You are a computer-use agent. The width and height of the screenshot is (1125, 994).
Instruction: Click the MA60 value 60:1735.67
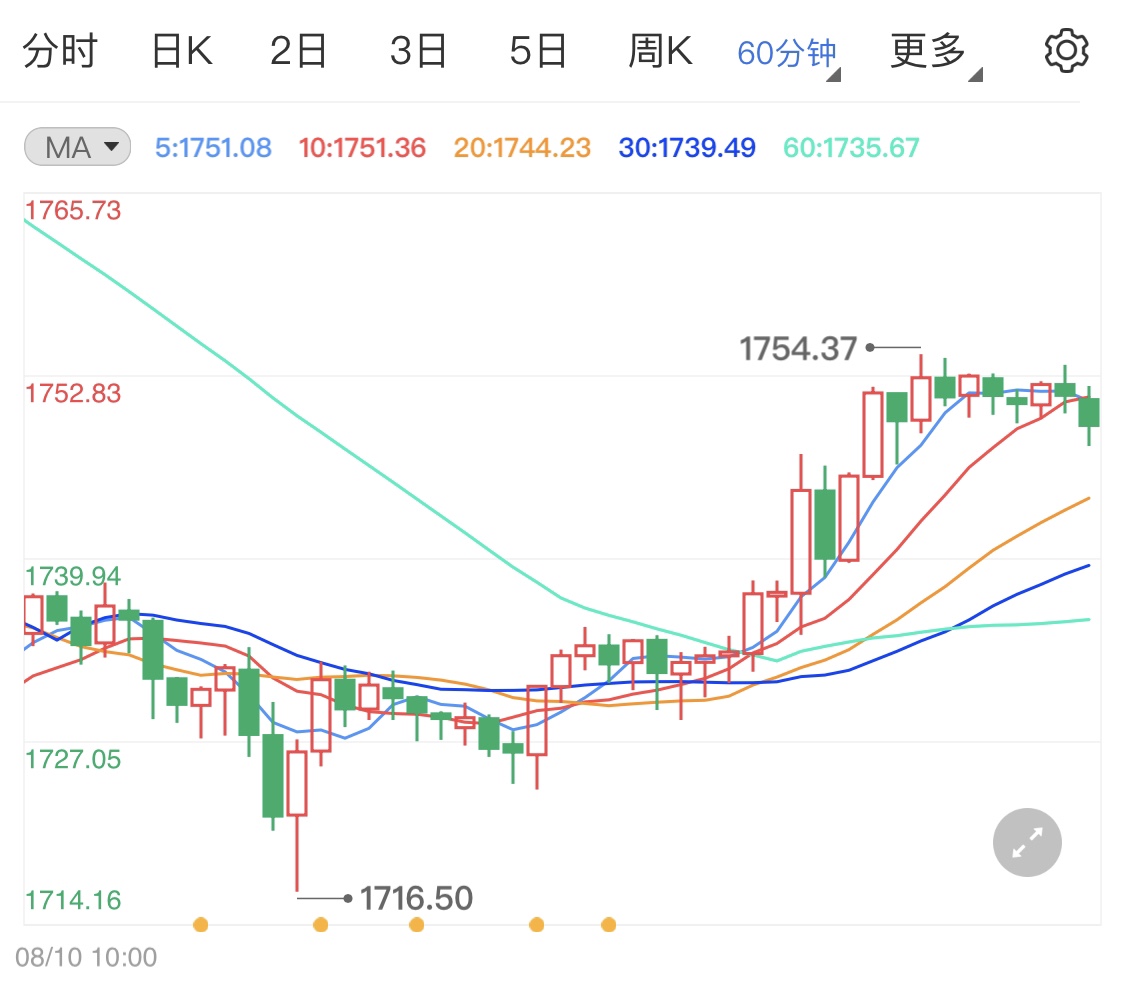pyautogui.click(x=851, y=148)
